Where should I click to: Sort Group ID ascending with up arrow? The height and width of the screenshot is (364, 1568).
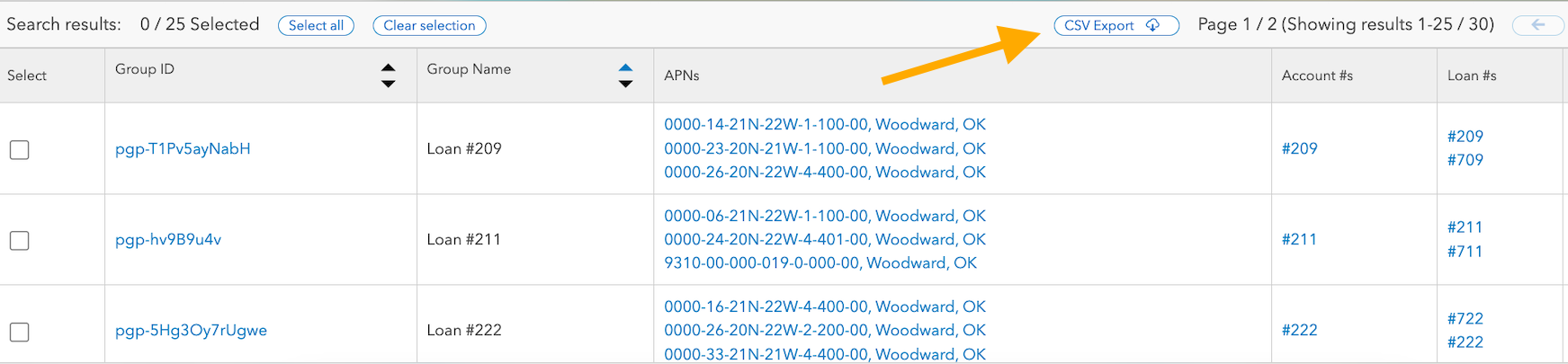388,67
